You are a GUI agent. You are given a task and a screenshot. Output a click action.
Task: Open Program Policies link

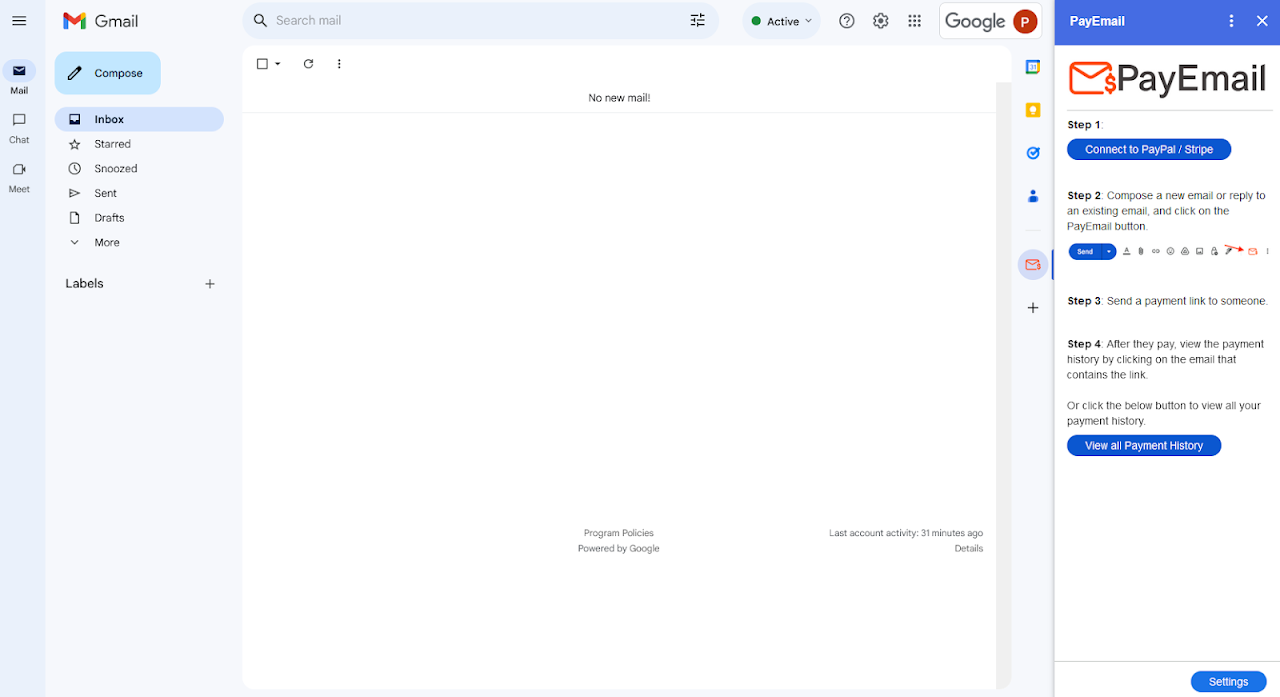(x=619, y=533)
